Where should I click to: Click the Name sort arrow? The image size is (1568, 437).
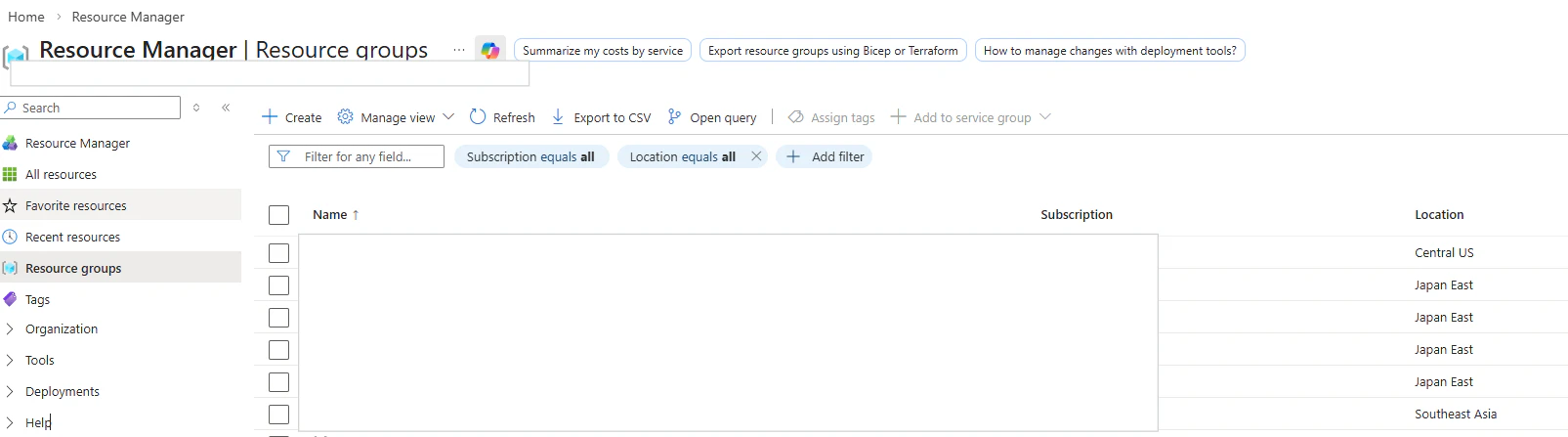click(356, 215)
